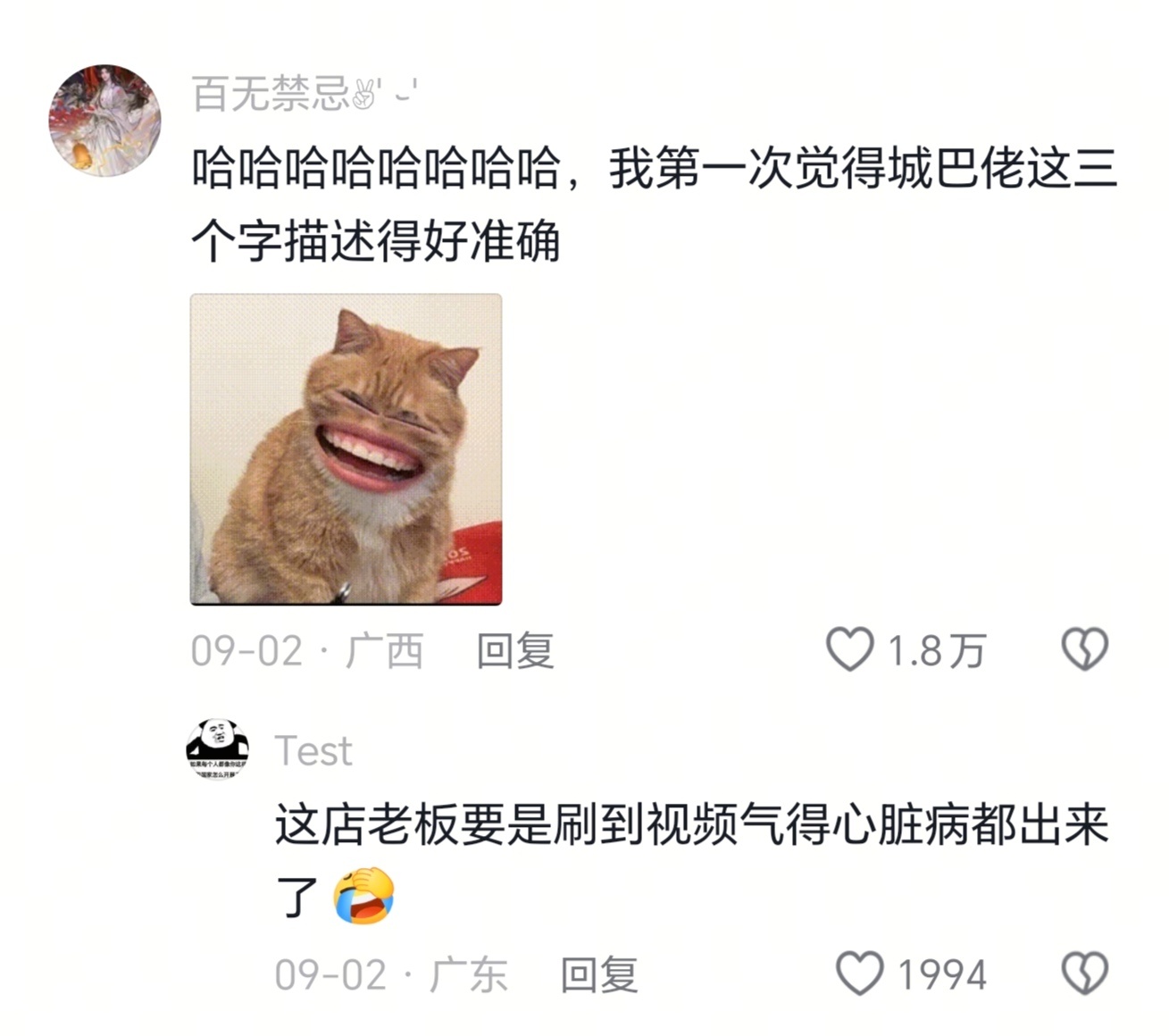Screen dimensions: 1169x1036
Task: Reply to the top comment via 回复
Action: coord(515,650)
